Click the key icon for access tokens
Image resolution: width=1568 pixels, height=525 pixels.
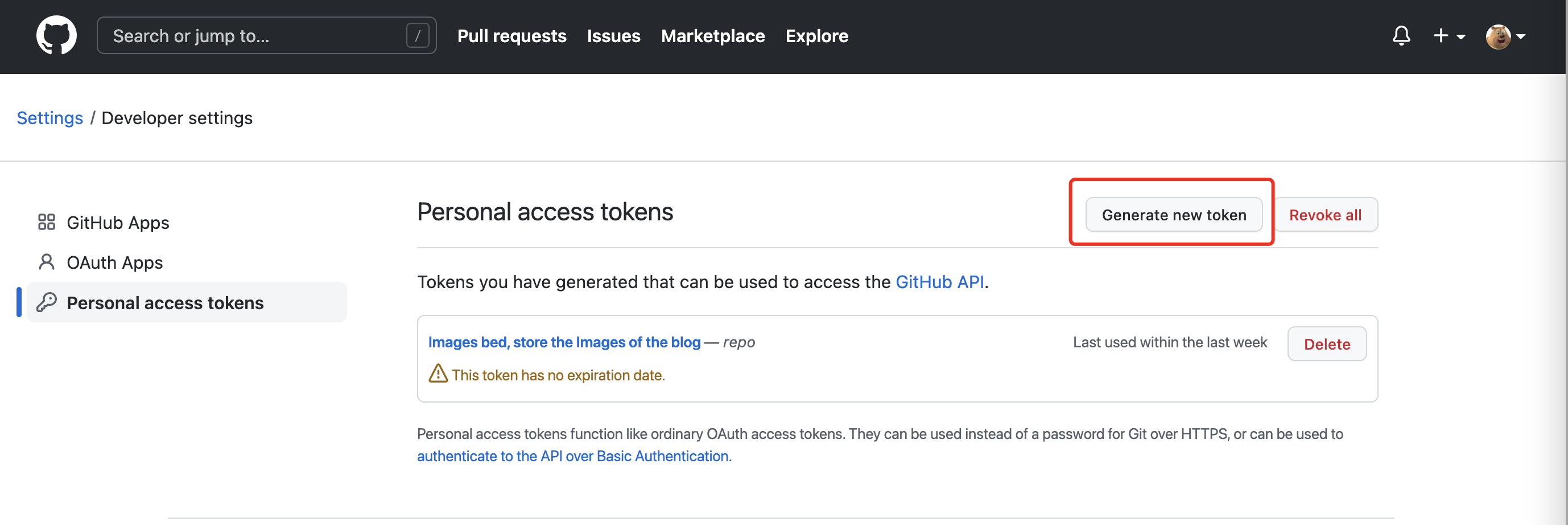click(46, 302)
